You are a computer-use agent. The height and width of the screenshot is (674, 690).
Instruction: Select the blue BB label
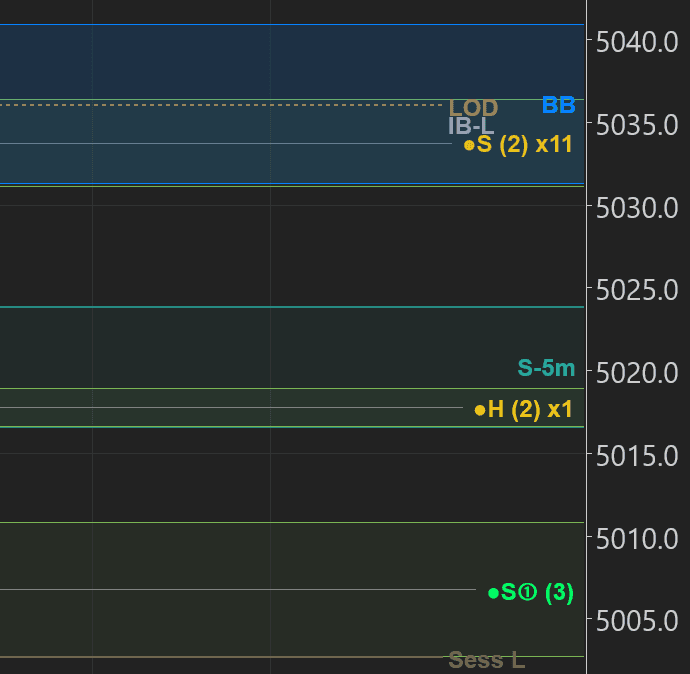(x=558, y=105)
